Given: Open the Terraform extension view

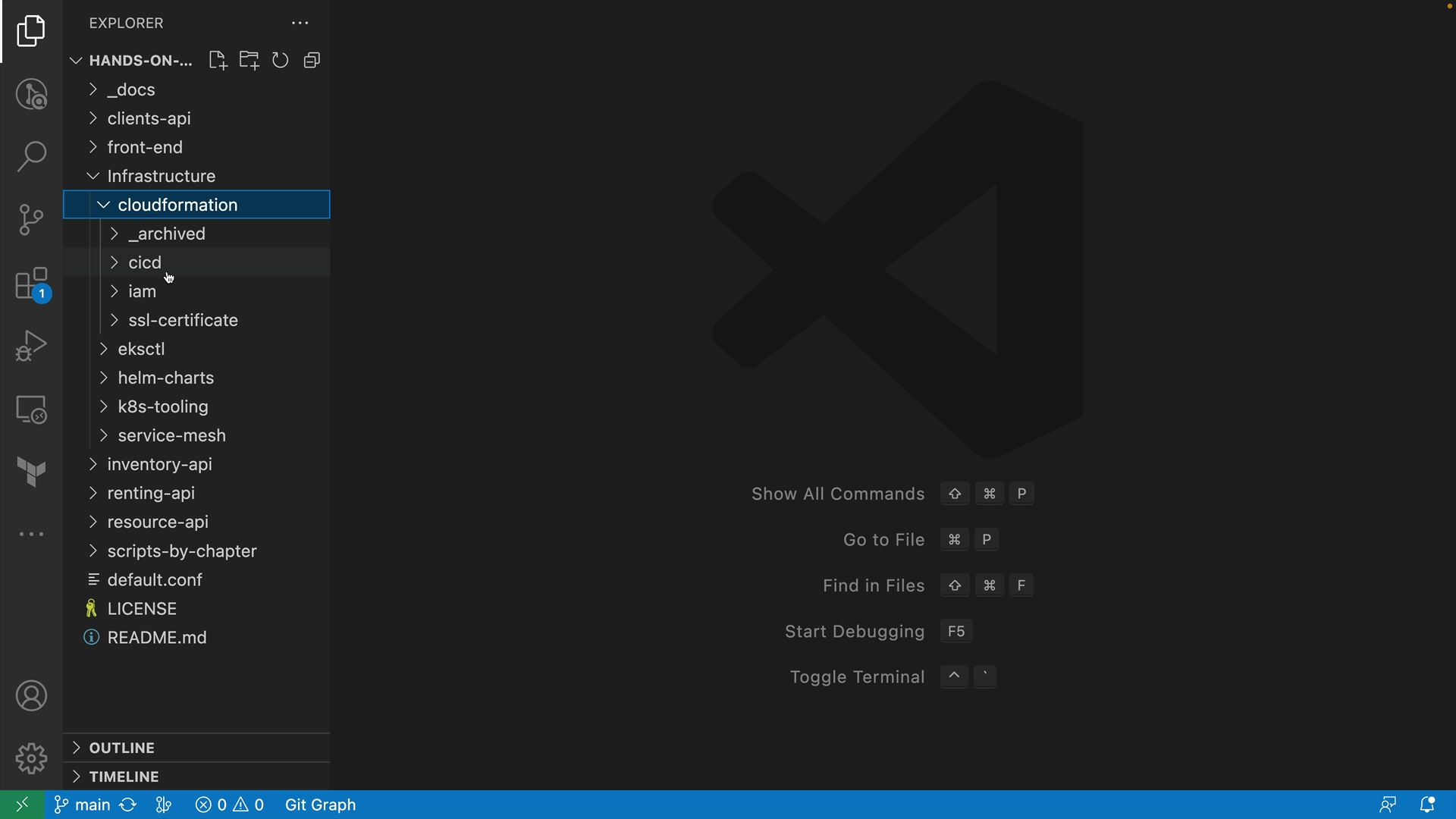Looking at the screenshot, I should (31, 472).
